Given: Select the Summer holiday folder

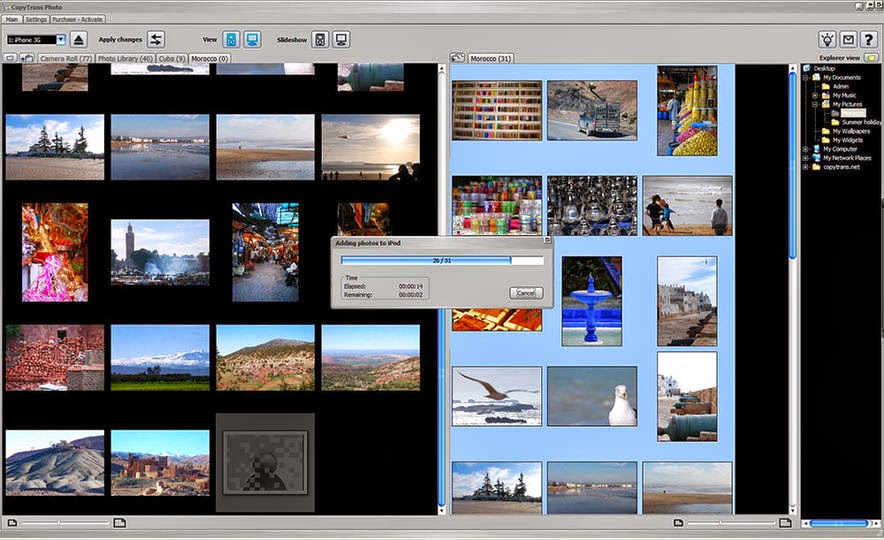Looking at the screenshot, I should click(861, 122).
